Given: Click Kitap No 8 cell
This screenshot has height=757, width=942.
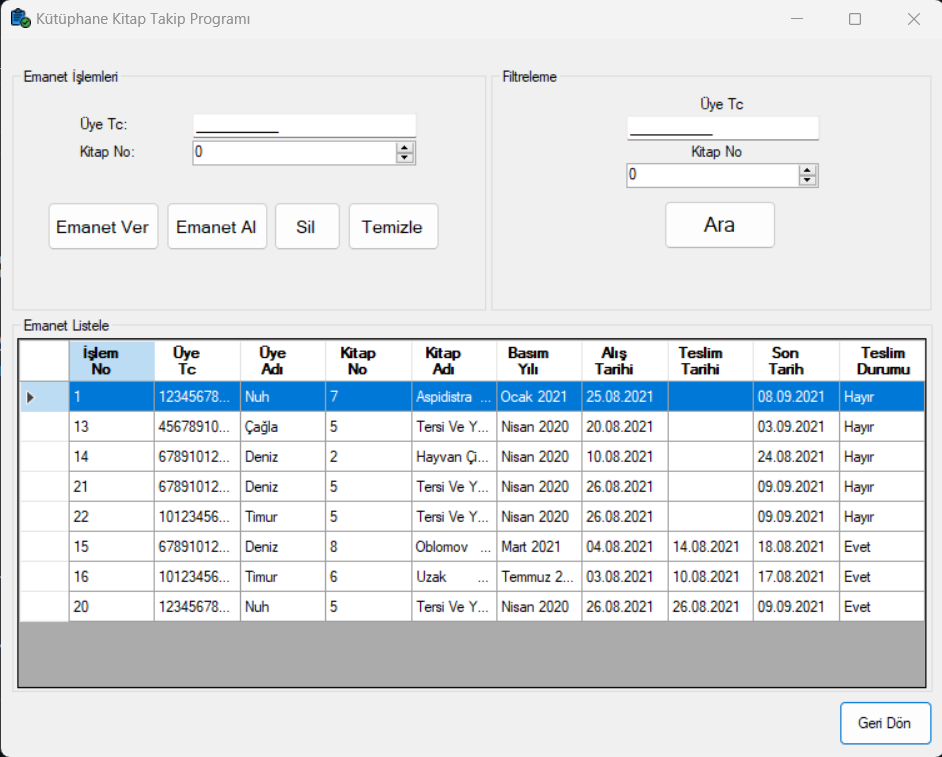Looking at the screenshot, I should pos(369,547).
